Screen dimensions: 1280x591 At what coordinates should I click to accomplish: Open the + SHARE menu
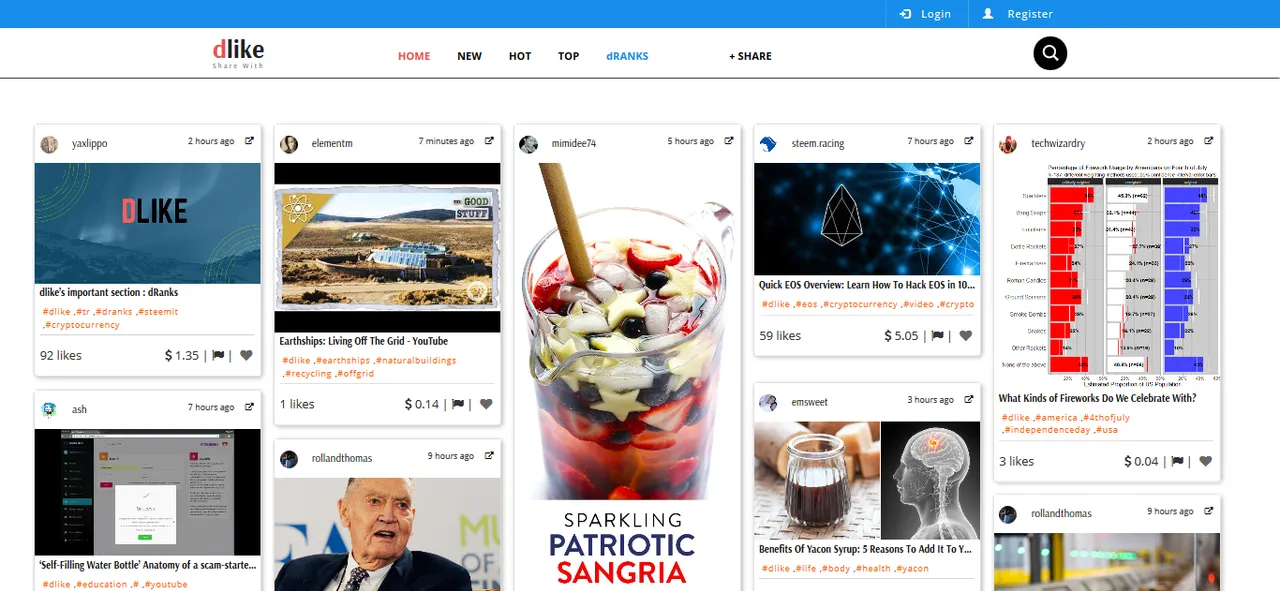click(x=750, y=56)
